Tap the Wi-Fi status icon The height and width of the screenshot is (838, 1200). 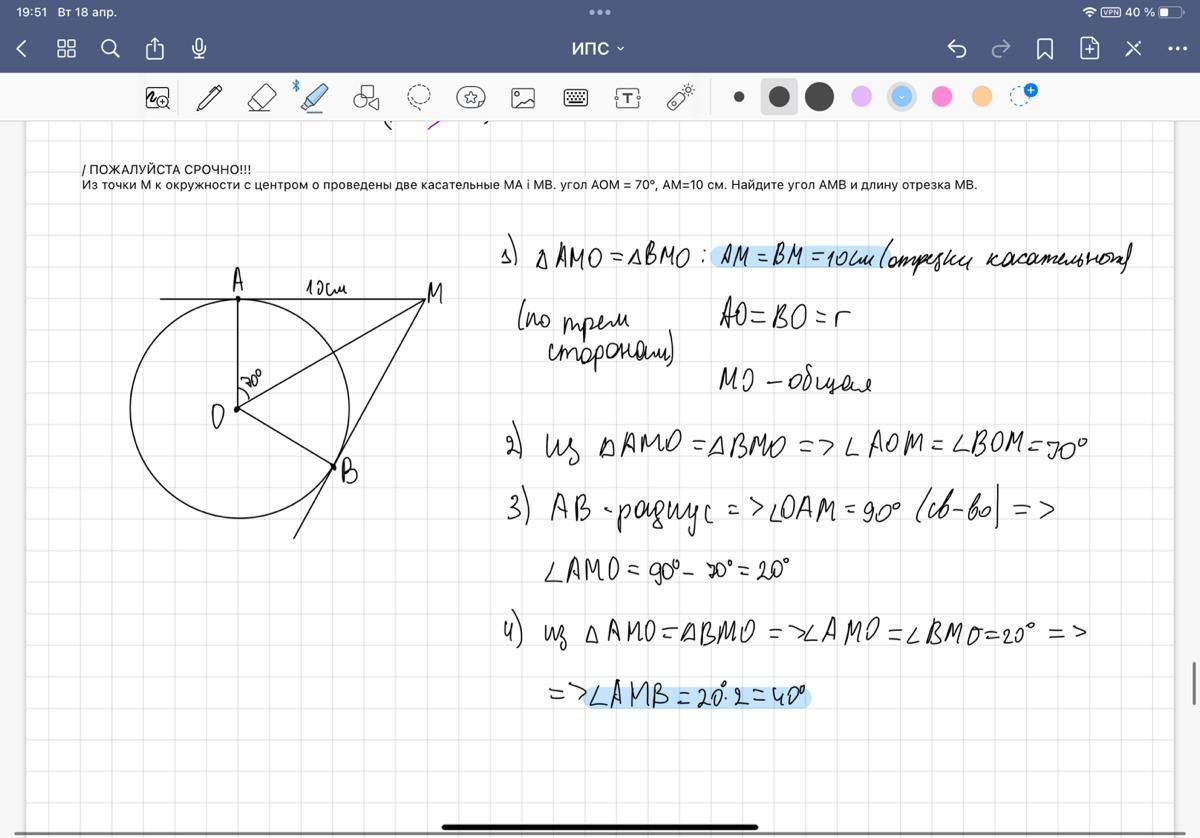coord(1089,12)
